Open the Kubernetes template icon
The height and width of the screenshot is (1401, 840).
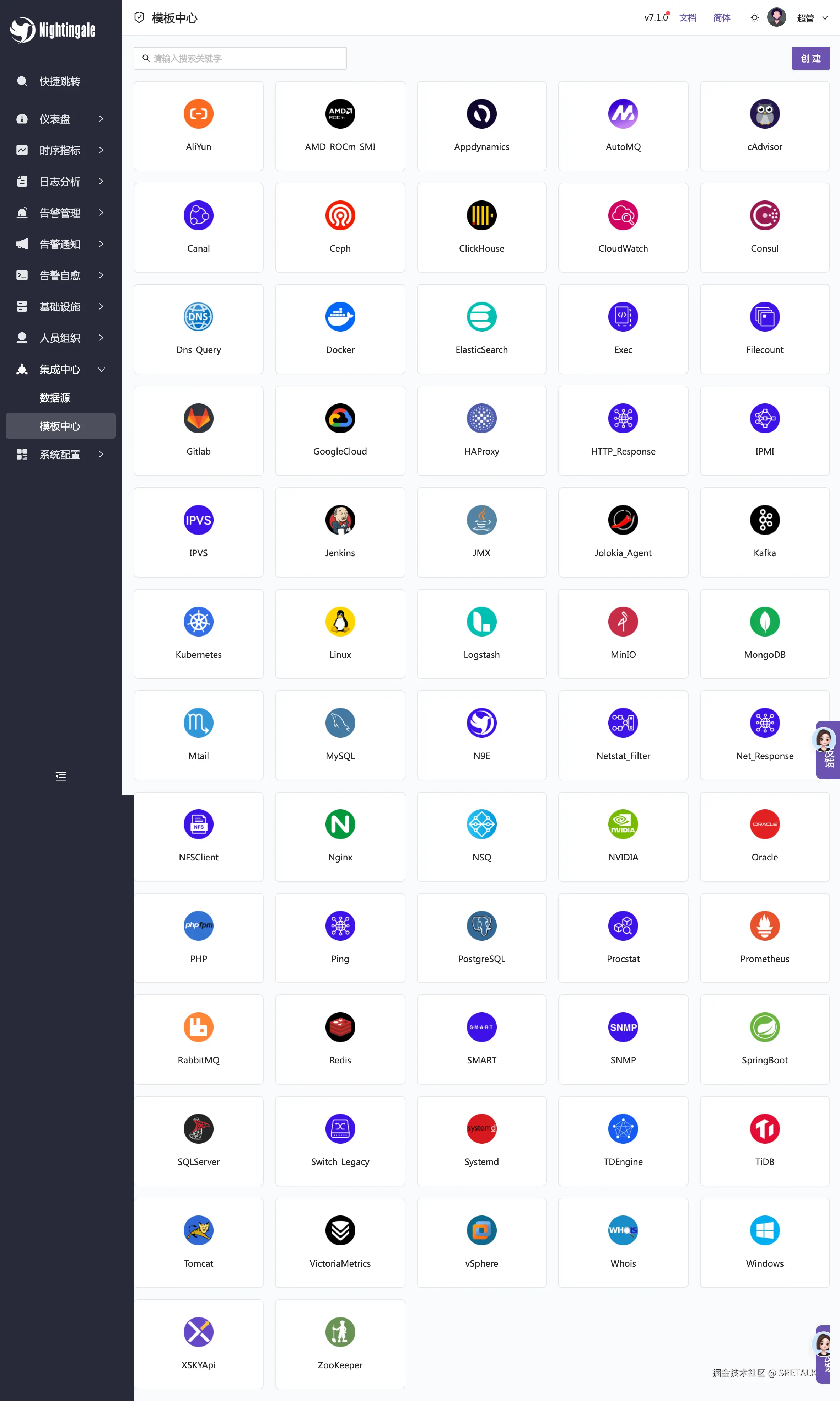tap(198, 622)
